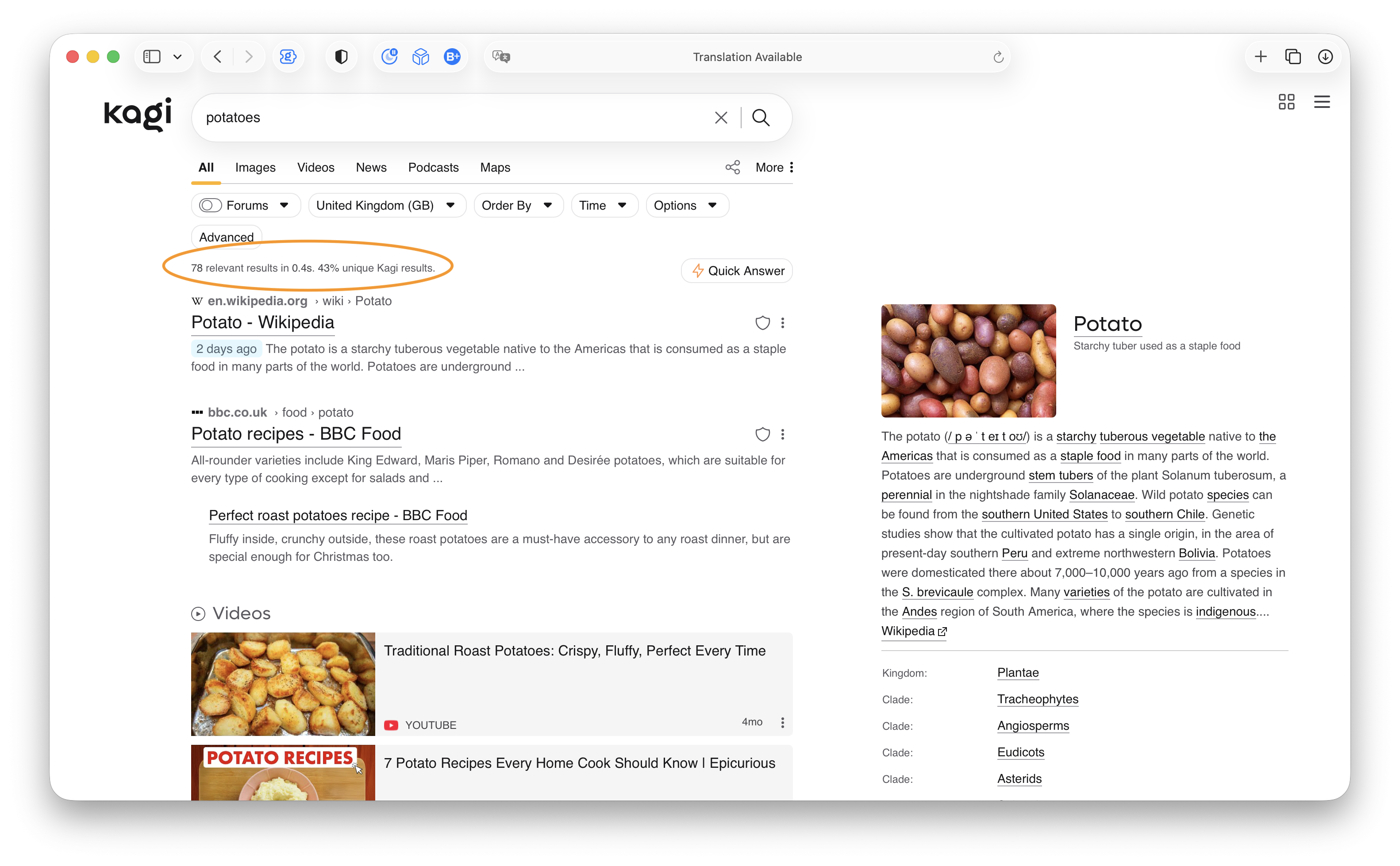Follow the Eudicots clade link
This screenshot has width=1400, height=866.
pyautogui.click(x=1021, y=753)
